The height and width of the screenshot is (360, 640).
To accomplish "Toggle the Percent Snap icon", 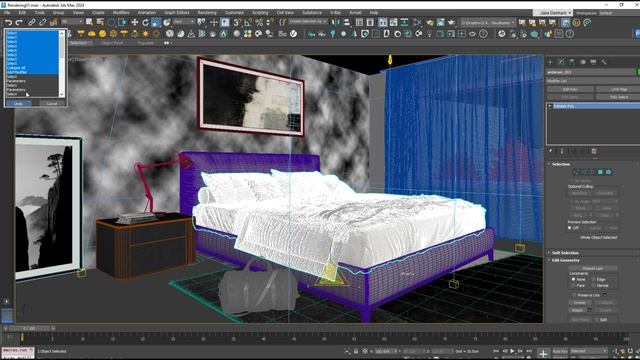I will coord(259,22).
